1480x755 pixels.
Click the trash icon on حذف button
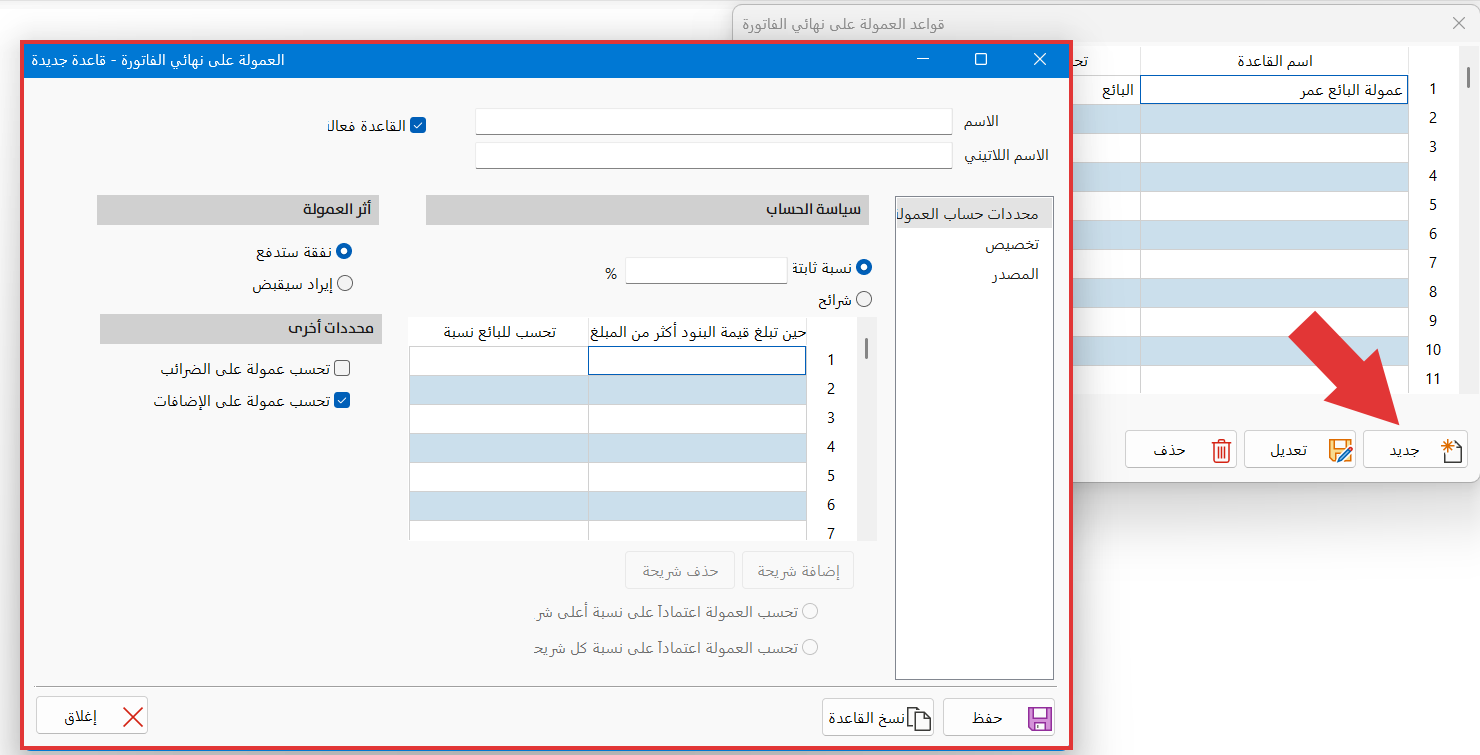point(1221,450)
